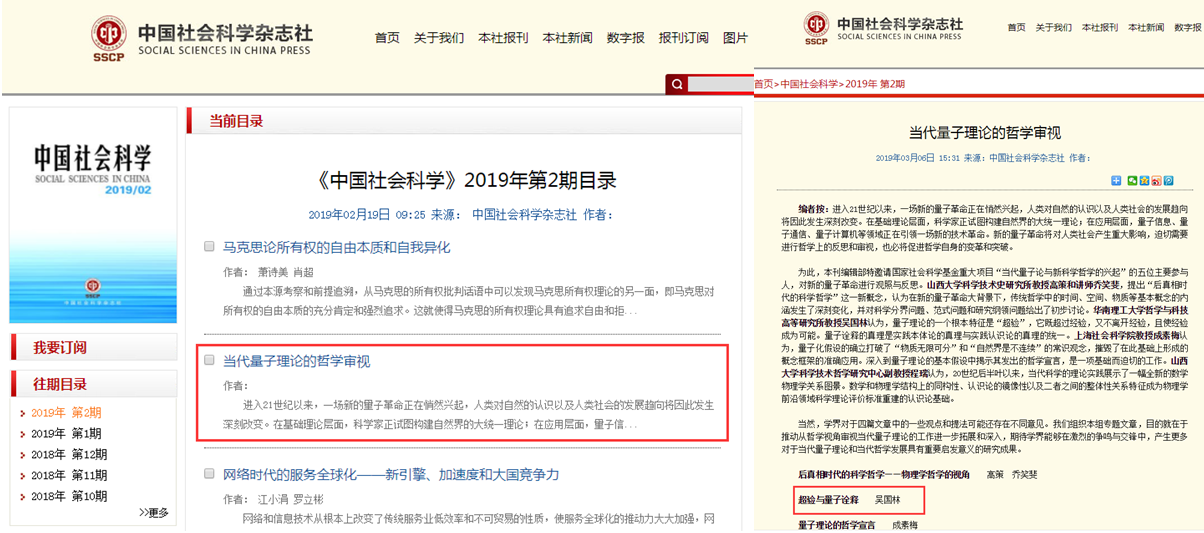The width and height of the screenshot is (1204, 533).
Task: Open the 报刊订阅 menu item
Action: coord(683,38)
